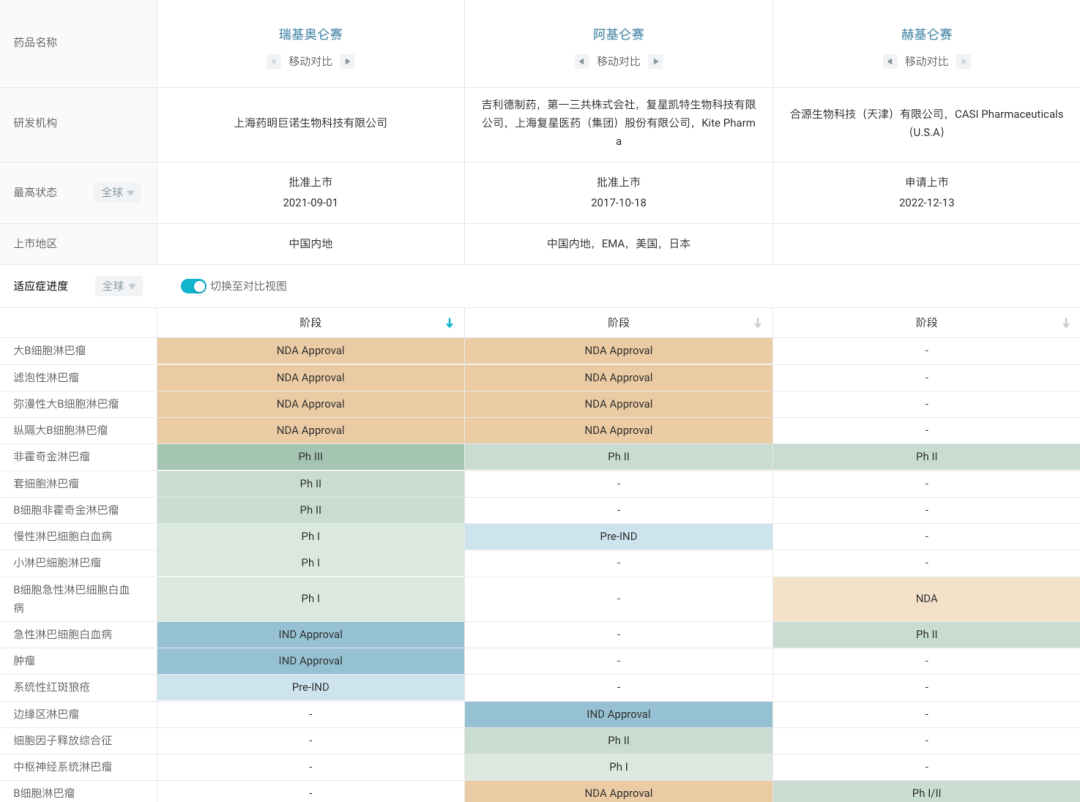The image size is (1080, 802).
Task: Select 慢性淋巴细胞白血病 row label
Action: (63, 536)
